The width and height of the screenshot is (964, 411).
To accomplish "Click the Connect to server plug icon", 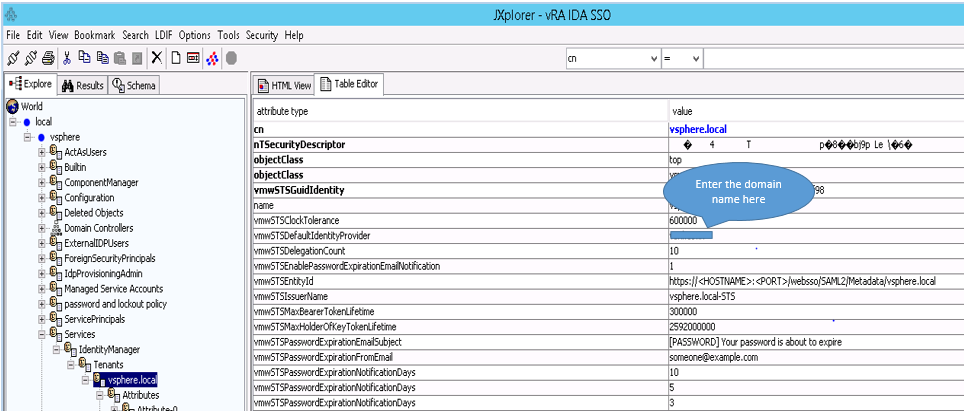I will (12, 58).
